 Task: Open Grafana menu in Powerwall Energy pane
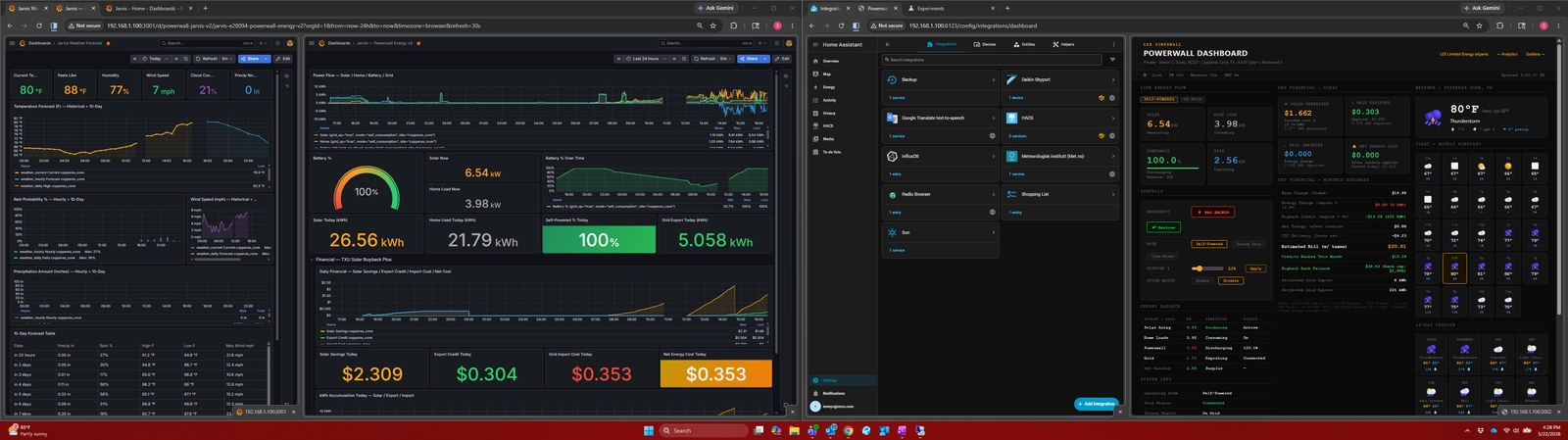[312, 43]
